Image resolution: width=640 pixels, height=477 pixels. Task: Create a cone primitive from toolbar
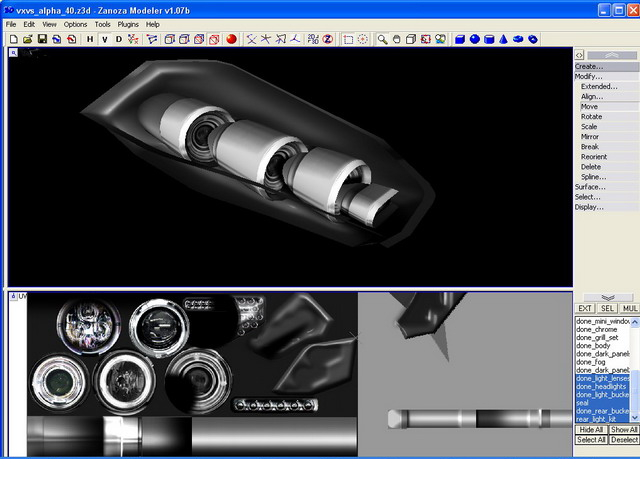(x=504, y=39)
